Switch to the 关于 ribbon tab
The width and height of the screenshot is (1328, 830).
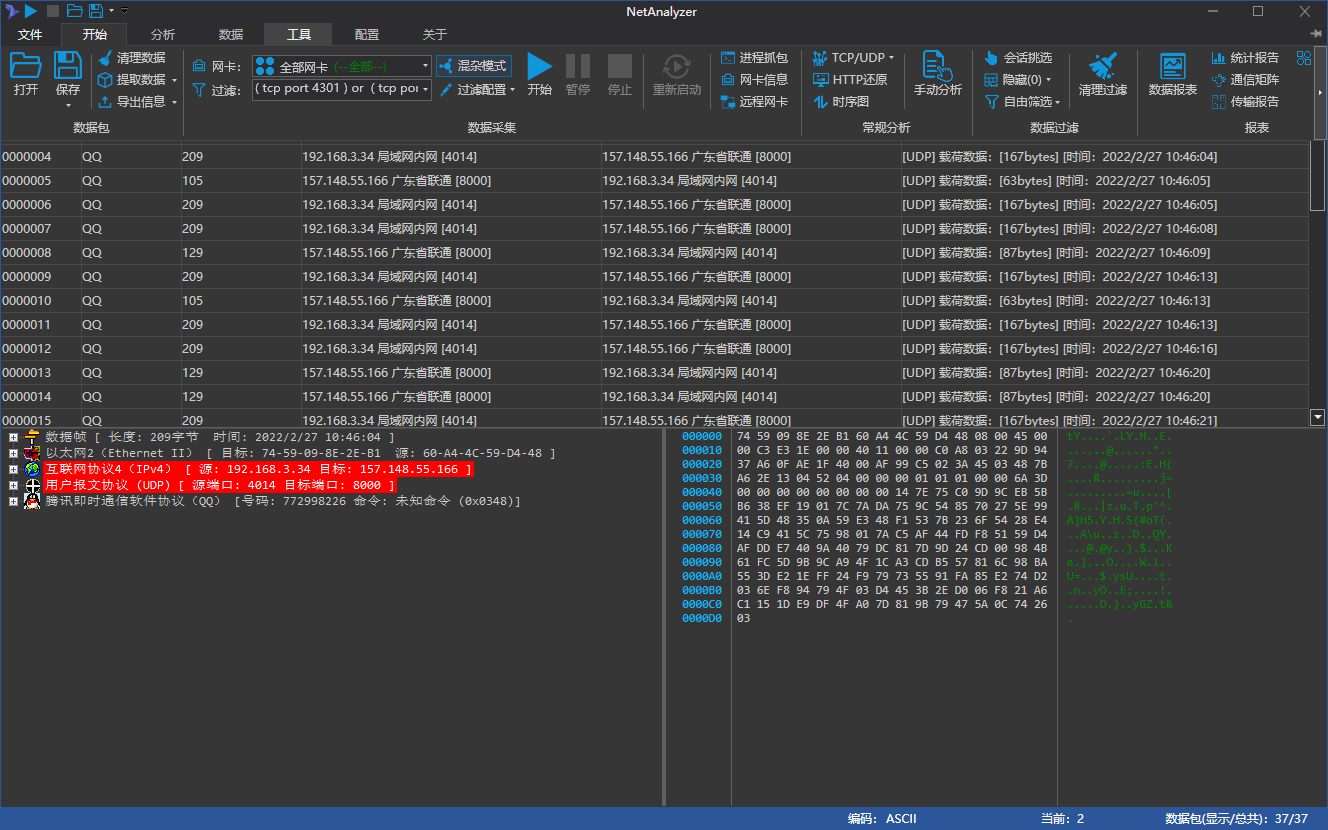(434, 34)
